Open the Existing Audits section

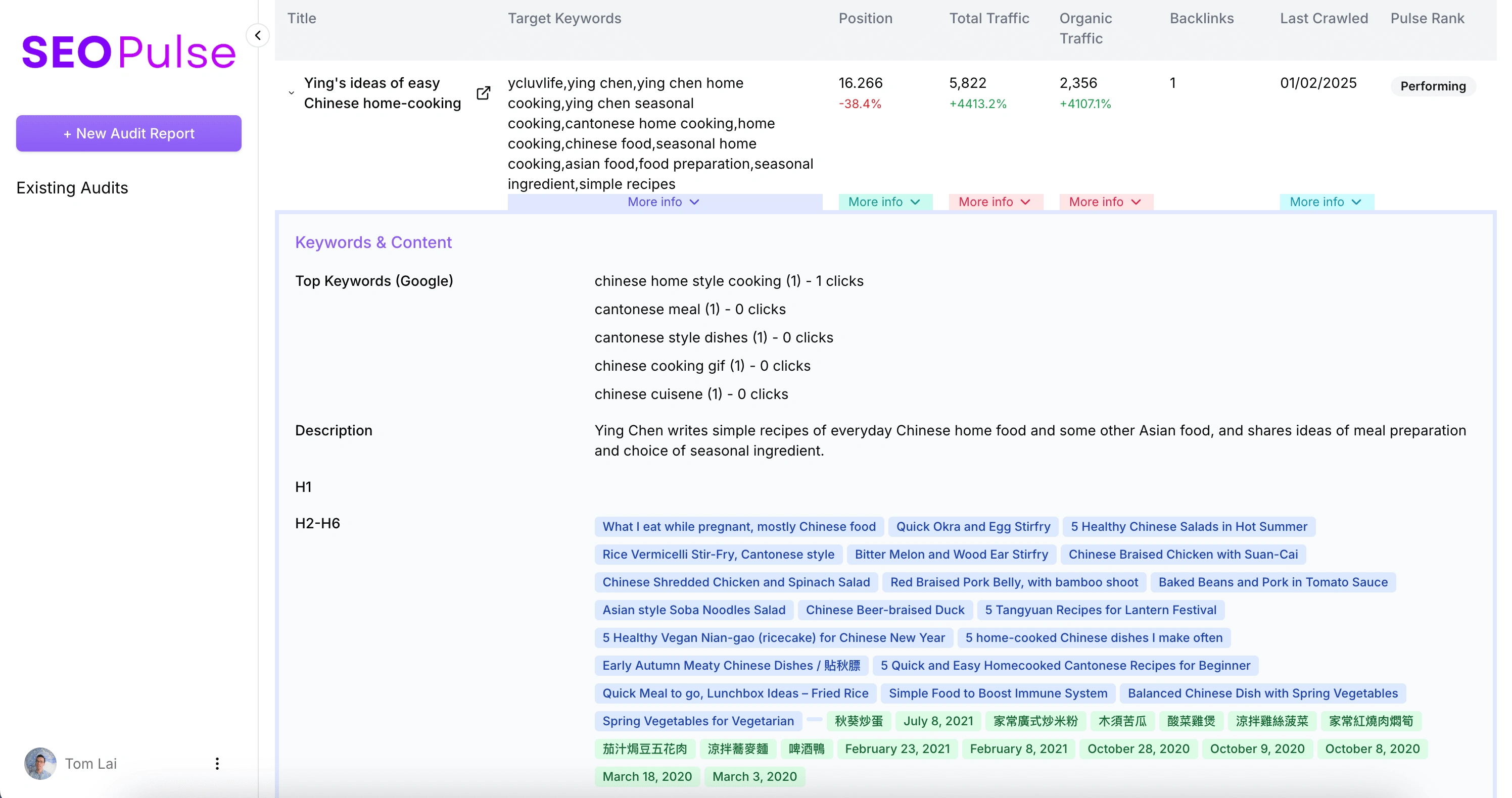pos(72,188)
